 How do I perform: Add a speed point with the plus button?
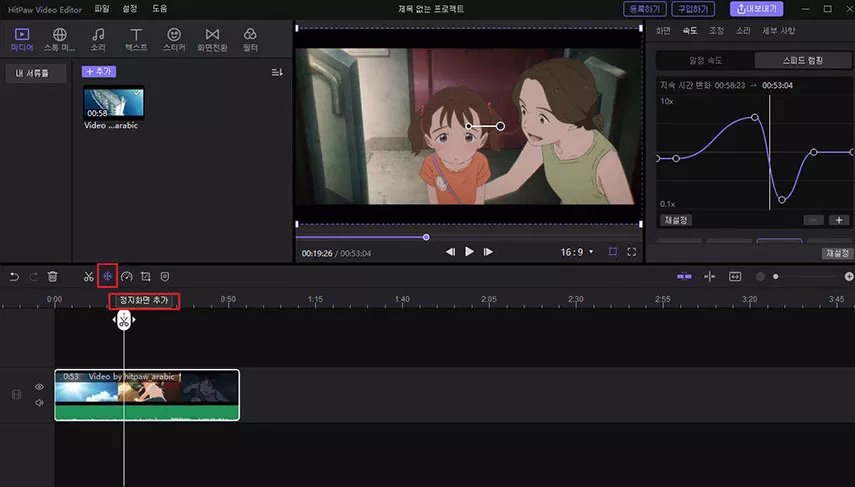point(839,220)
